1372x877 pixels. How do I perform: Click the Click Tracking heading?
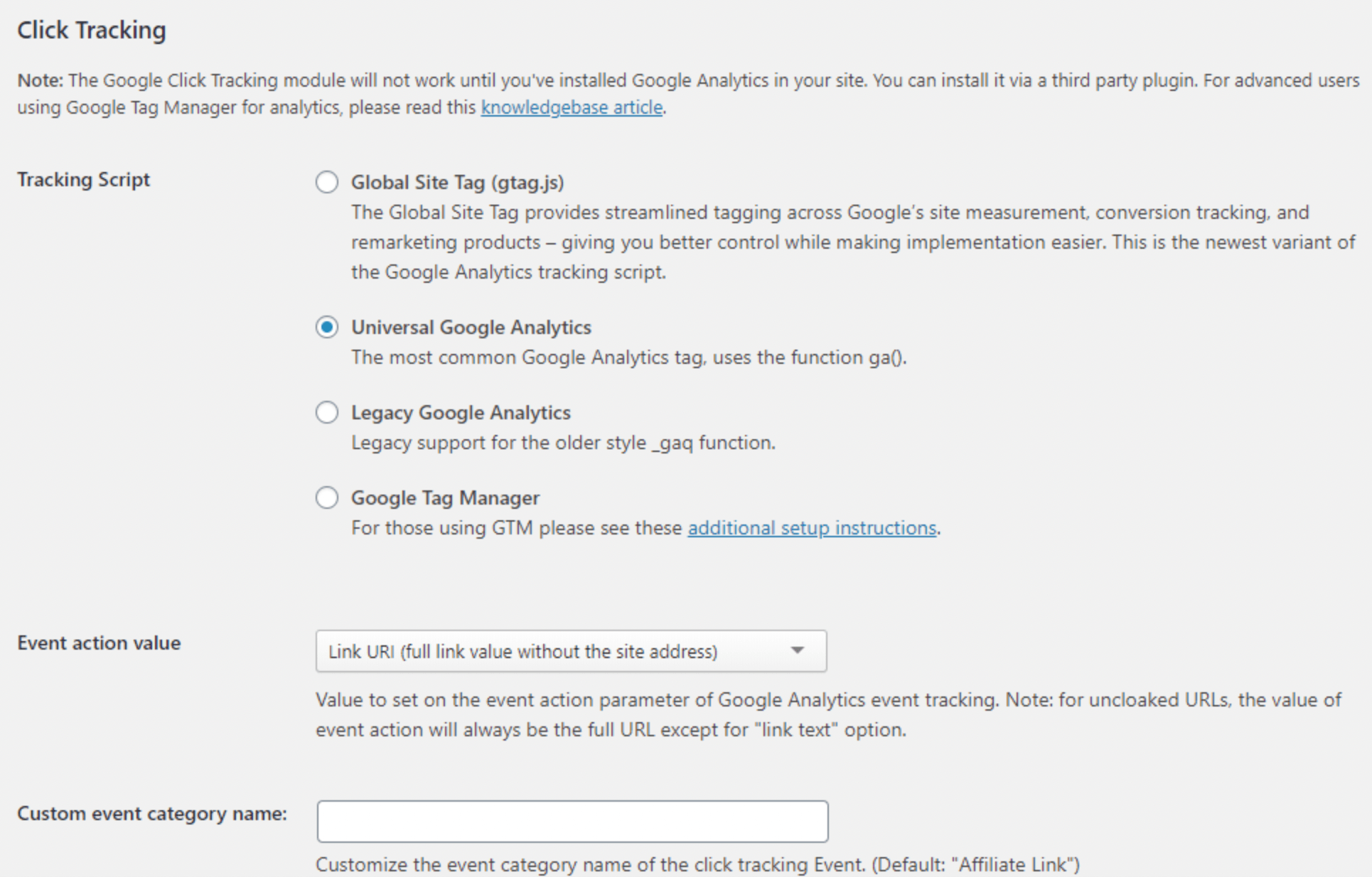click(92, 30)
